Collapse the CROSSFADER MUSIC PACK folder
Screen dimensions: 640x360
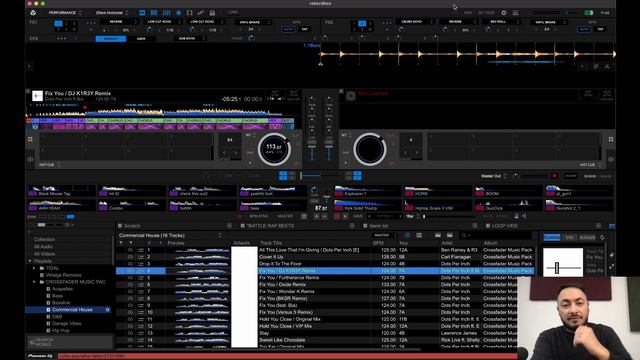pos(35,282)
